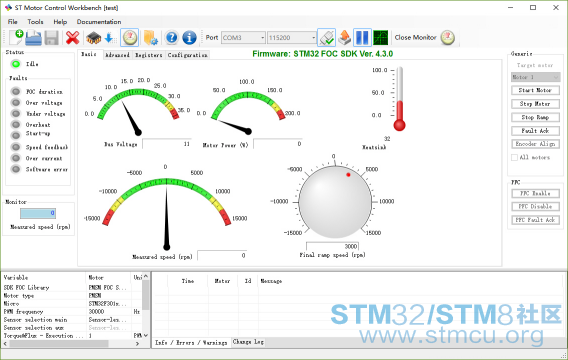Screen dimensions: 568x360
Task: Click the Motor Power value field
Action: point(278,144)
